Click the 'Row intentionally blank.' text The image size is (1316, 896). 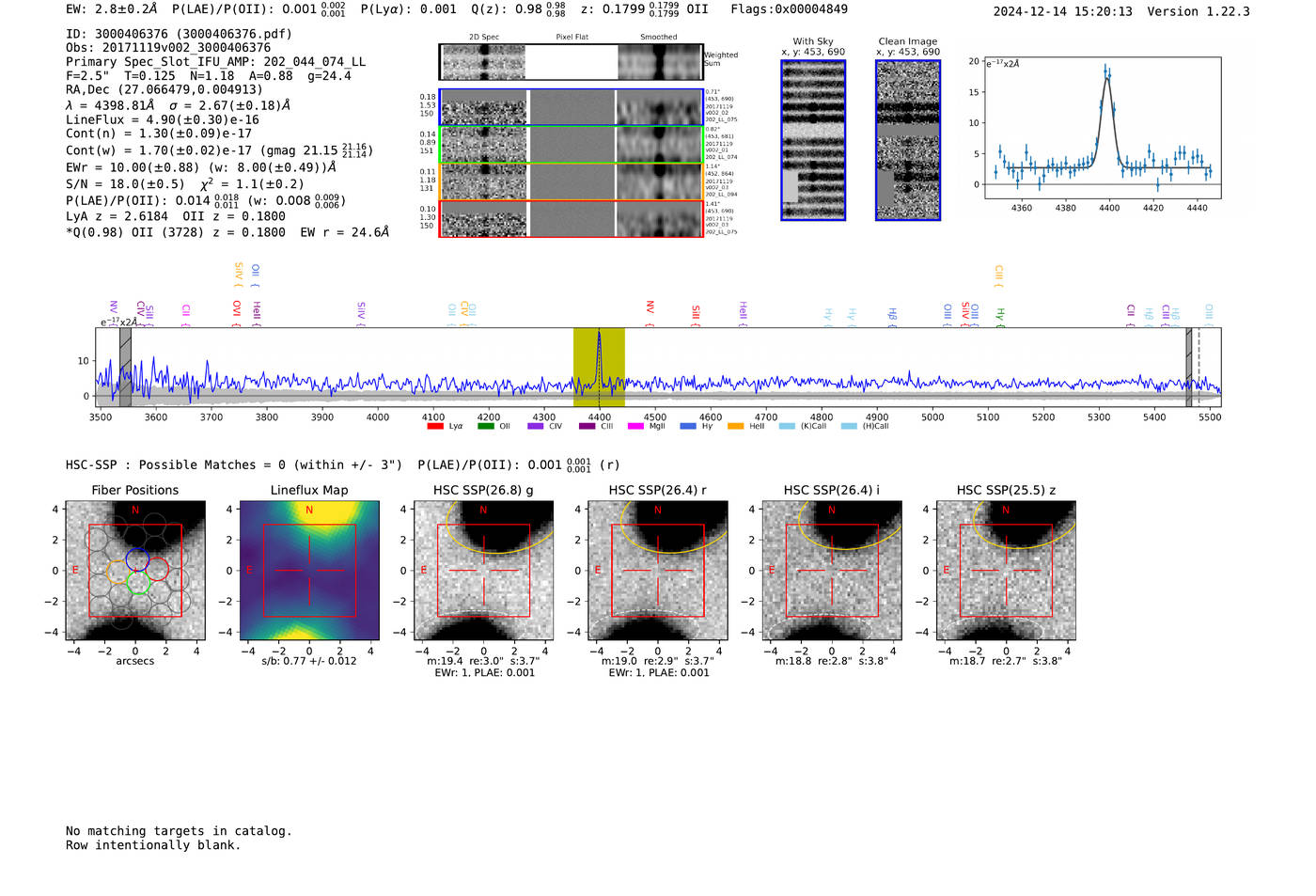pyautogui.click(x=153, y=845)
